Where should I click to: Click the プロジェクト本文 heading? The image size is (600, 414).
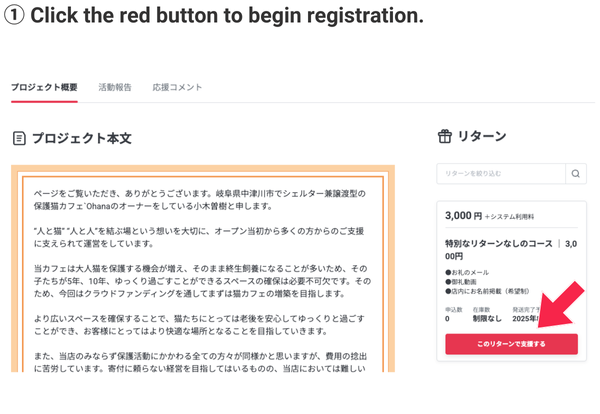81,138
